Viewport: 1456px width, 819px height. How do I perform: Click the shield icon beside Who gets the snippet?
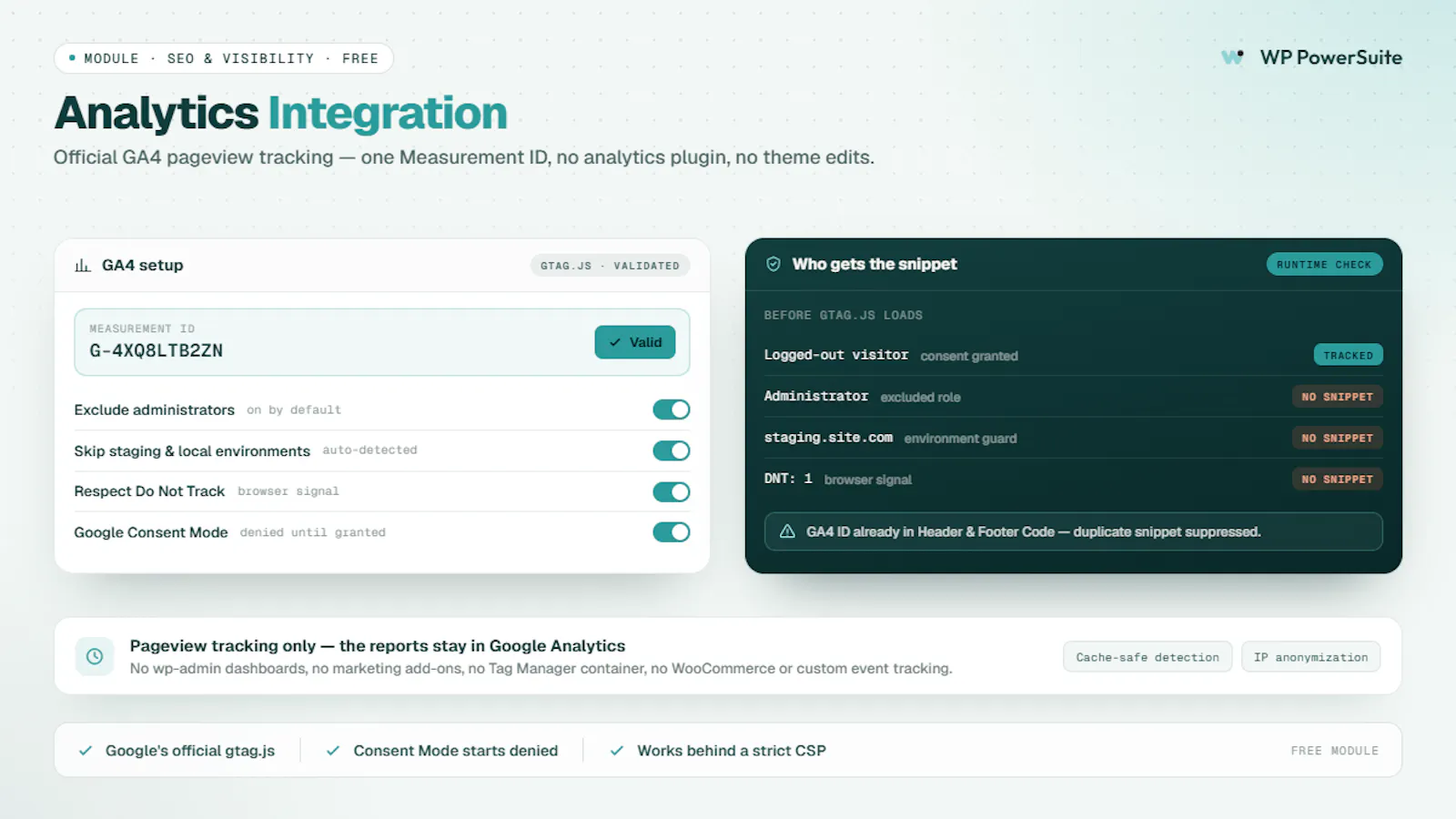773,264
